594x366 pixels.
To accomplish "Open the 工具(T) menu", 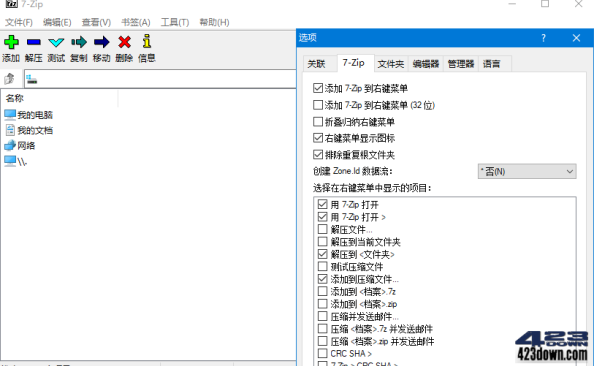I will (x=175, y=22).
